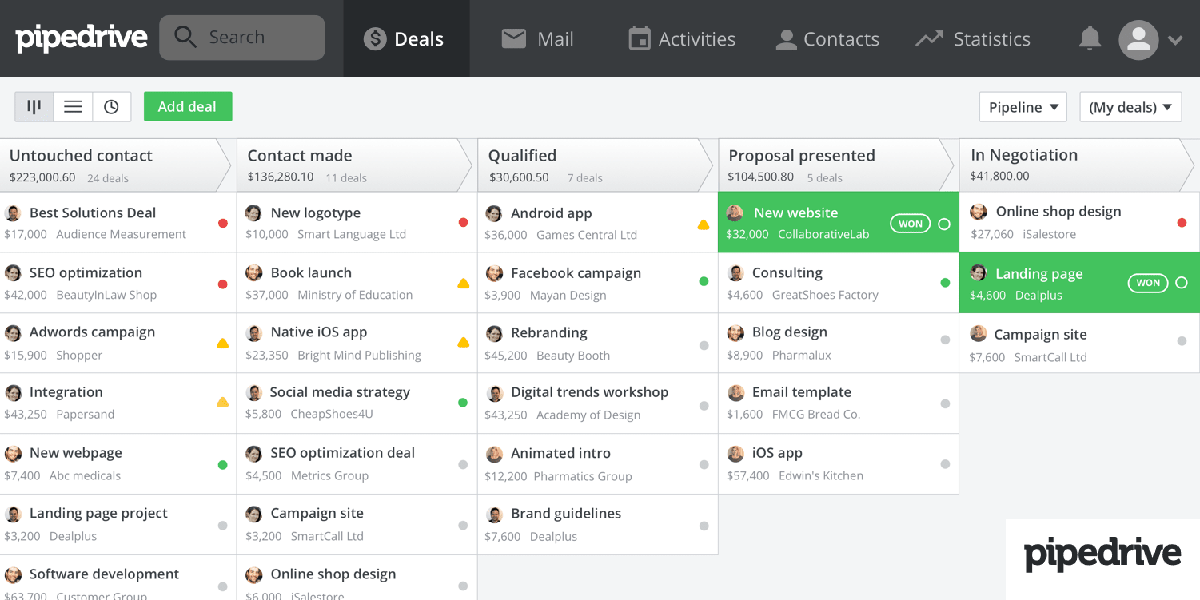This screenshot has width=1200, height=600.
Task: Toggle the circle on won New website deal
Action: [x=944, y=224]
